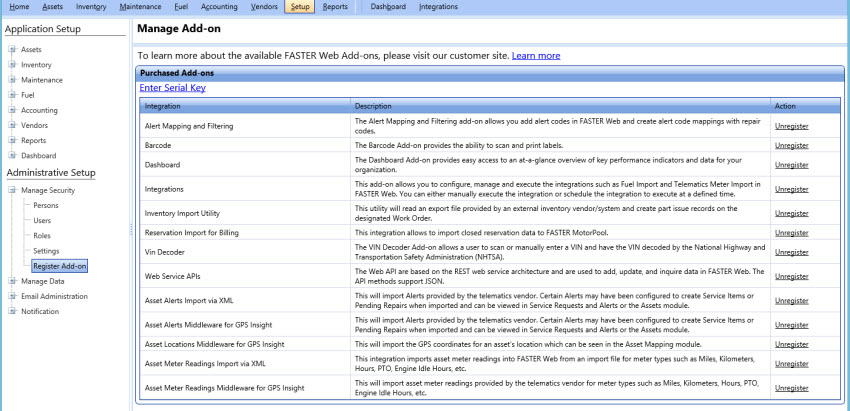Open the Accounting menu in top bar
The image size is (850, 411).
click(219, 7)
